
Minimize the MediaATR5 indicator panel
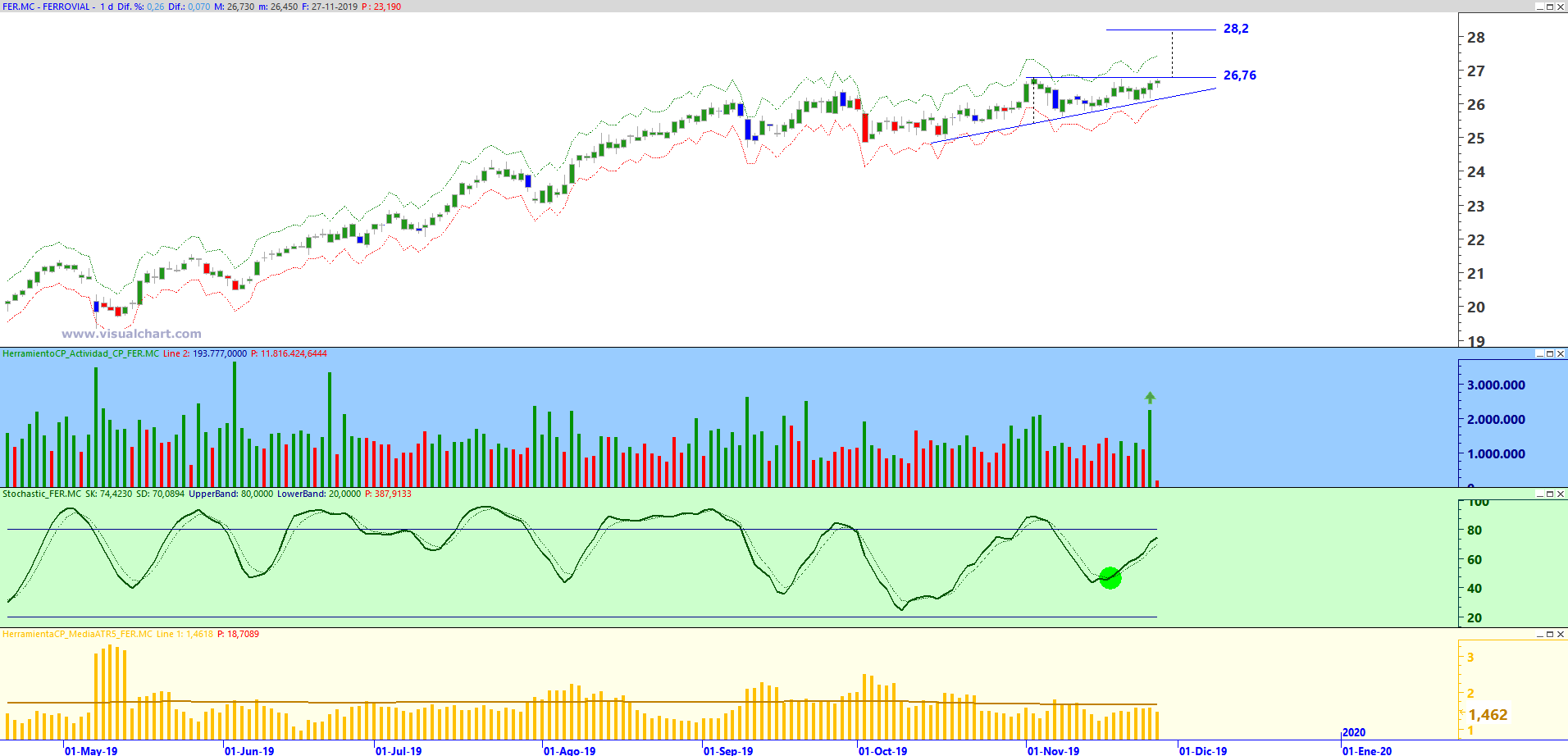click(1540, 634)
